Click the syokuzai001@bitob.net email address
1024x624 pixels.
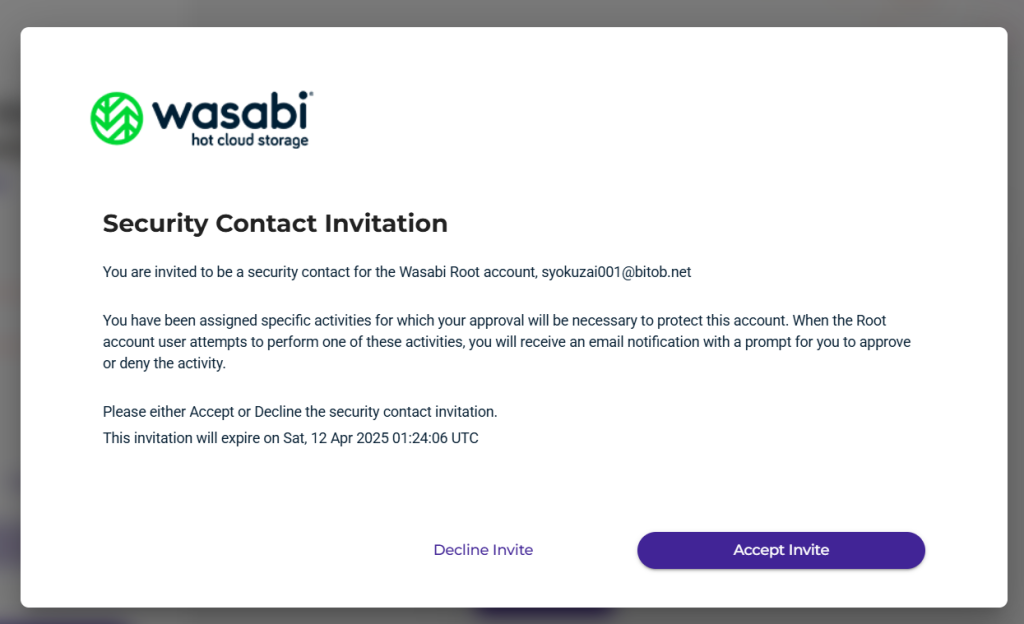coord(616,272)
